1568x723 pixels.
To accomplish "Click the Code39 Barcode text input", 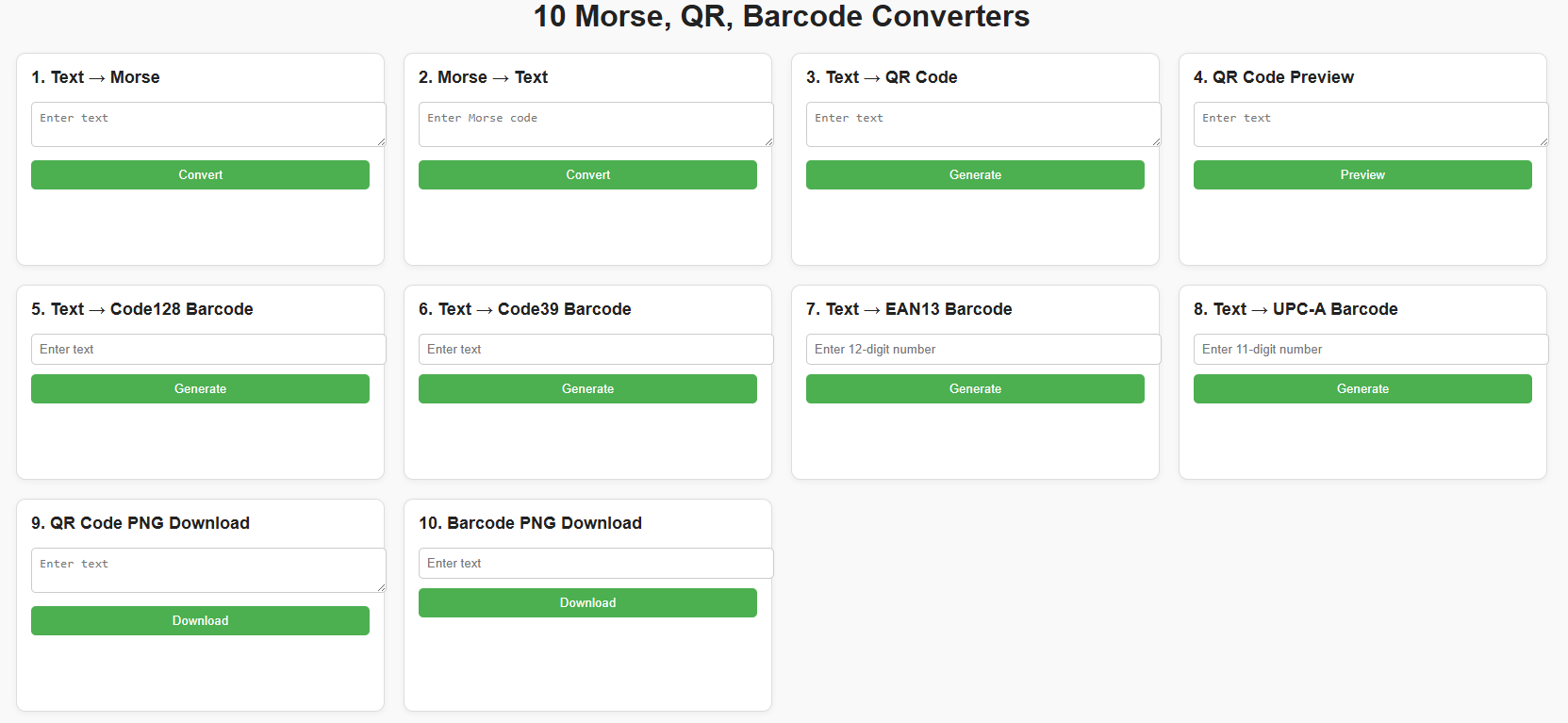I will [595, 349].
